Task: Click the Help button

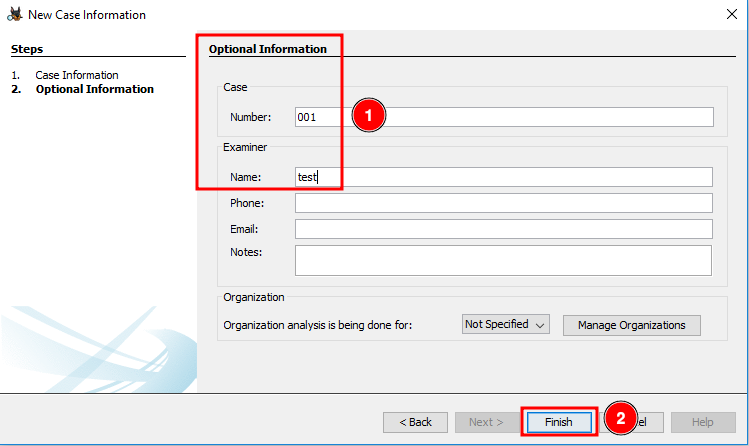Action: pos(703,422)
